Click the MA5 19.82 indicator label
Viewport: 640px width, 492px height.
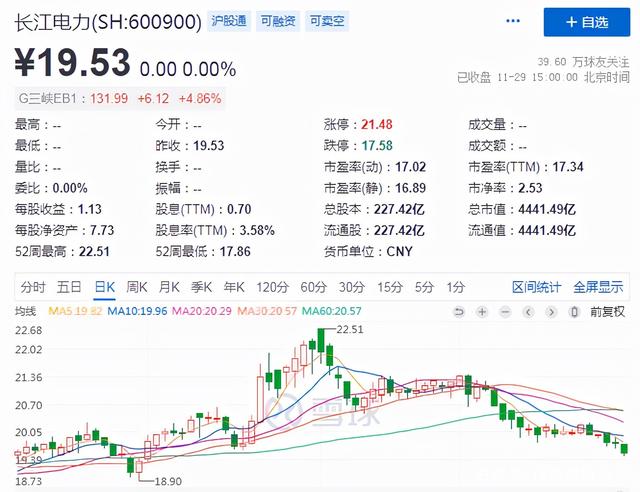point(75,311)
